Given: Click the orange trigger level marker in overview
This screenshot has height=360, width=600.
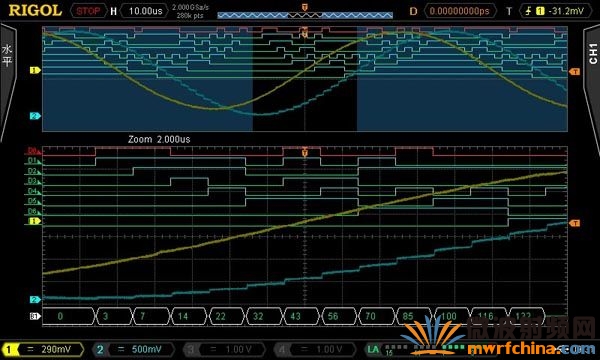Looking at the screenshot, I should [574, 72].
